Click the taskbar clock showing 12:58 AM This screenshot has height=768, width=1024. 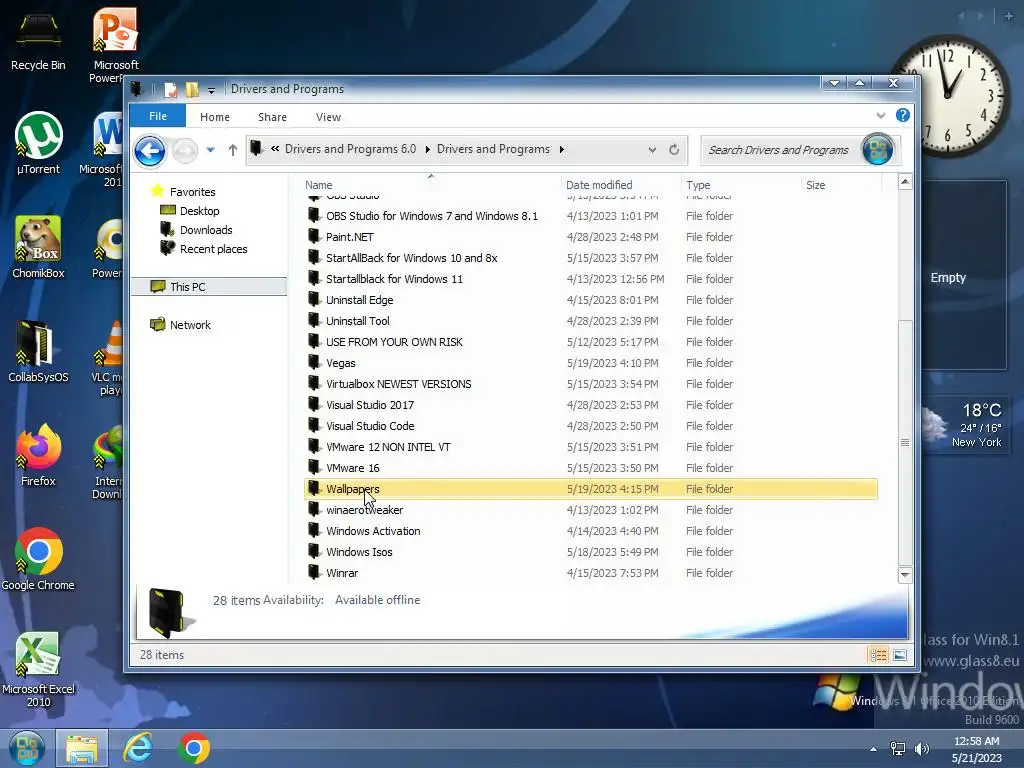point(976,749)
